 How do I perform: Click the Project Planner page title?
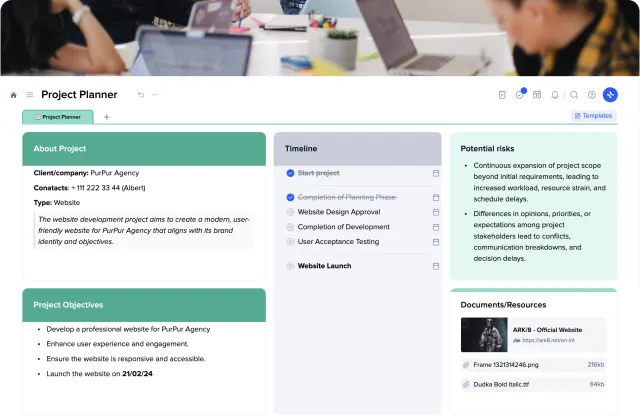click(79, 95)
